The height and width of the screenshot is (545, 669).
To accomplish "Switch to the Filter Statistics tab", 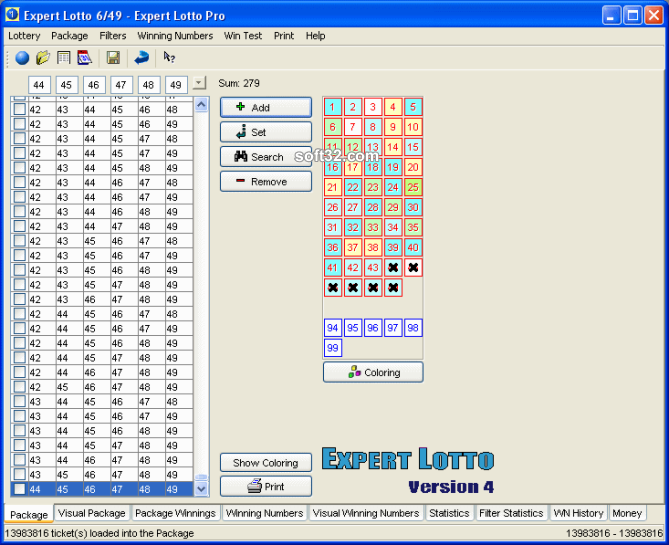I will coord(511,513).
